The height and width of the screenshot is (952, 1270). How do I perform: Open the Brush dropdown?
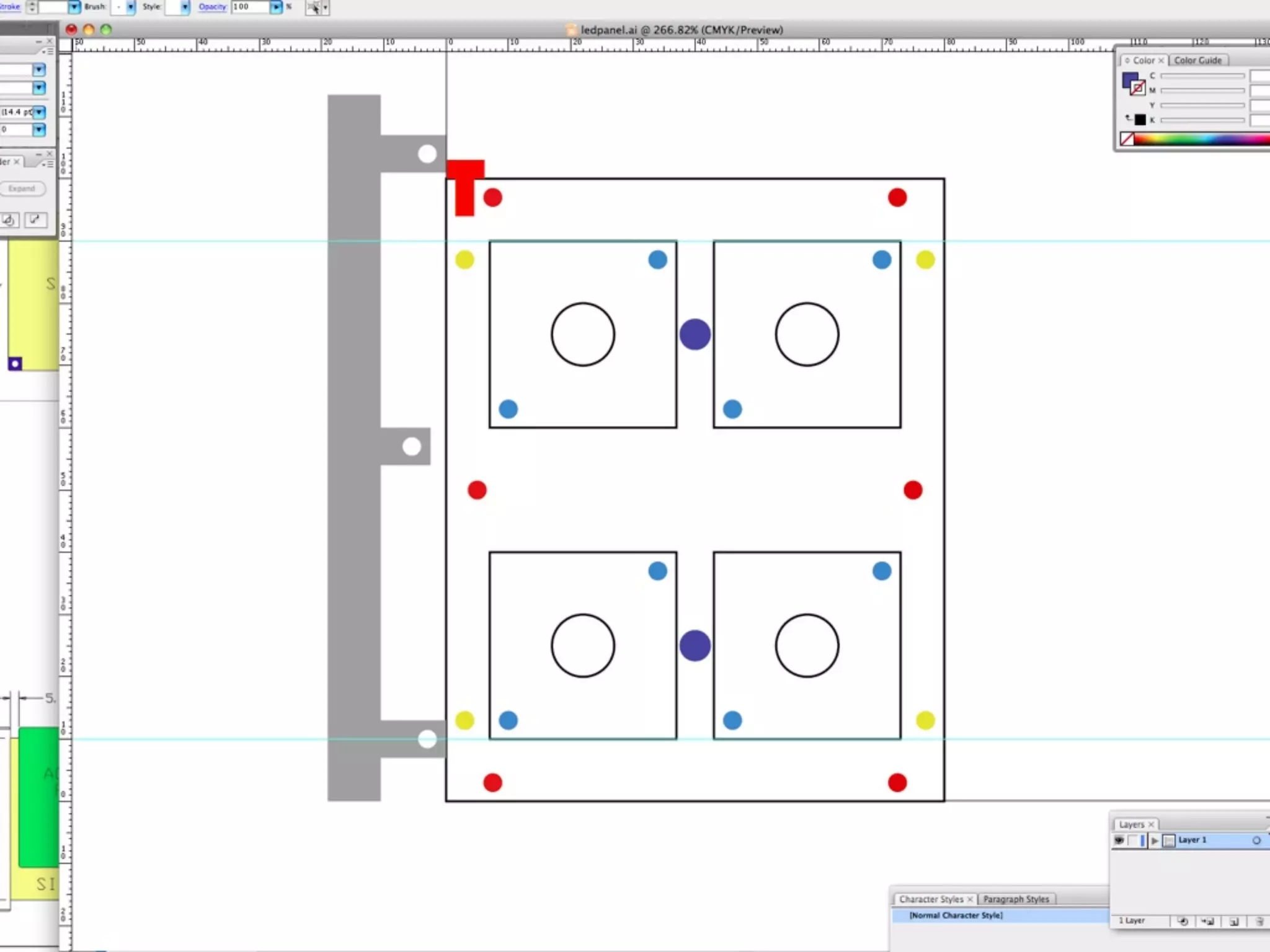[x=130, y=7]
